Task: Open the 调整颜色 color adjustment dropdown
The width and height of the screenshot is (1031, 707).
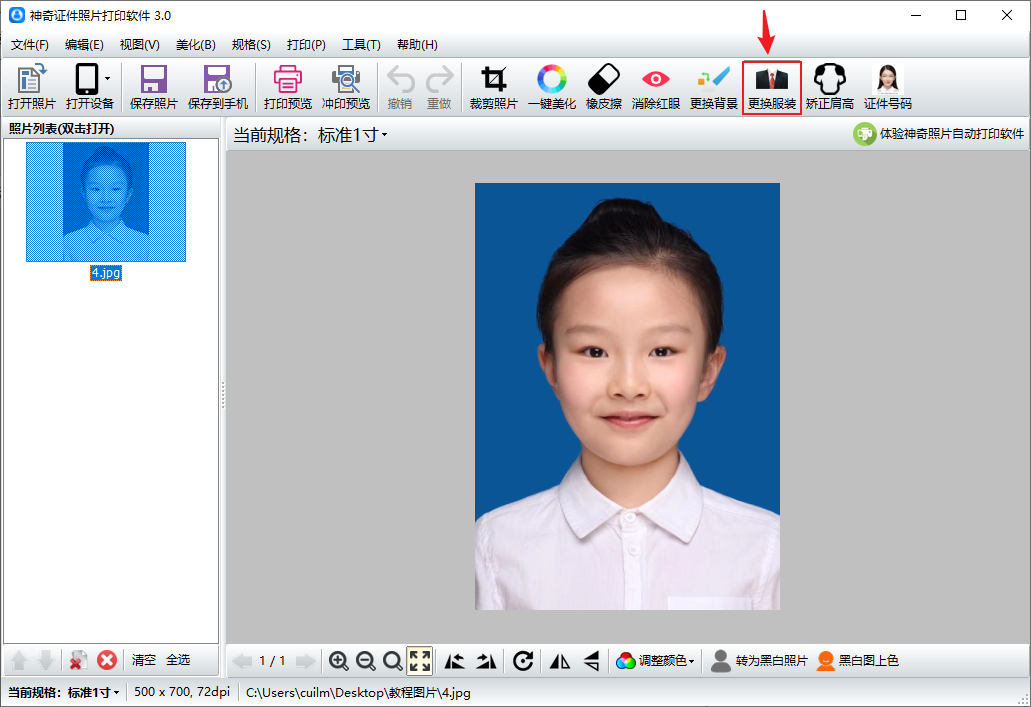Action: tap(655, 660)
